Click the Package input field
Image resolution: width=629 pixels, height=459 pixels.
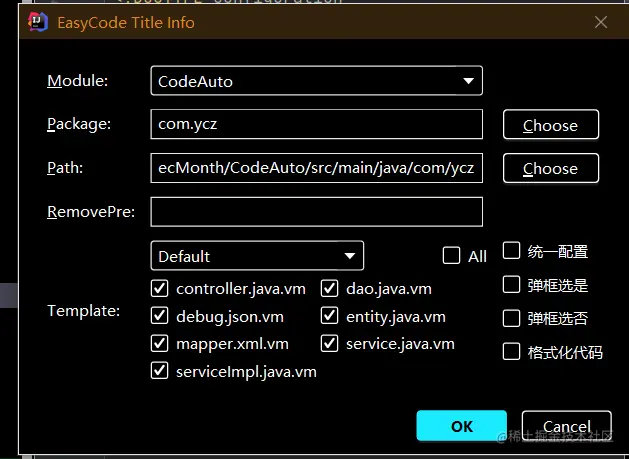(x=316, y=124)
